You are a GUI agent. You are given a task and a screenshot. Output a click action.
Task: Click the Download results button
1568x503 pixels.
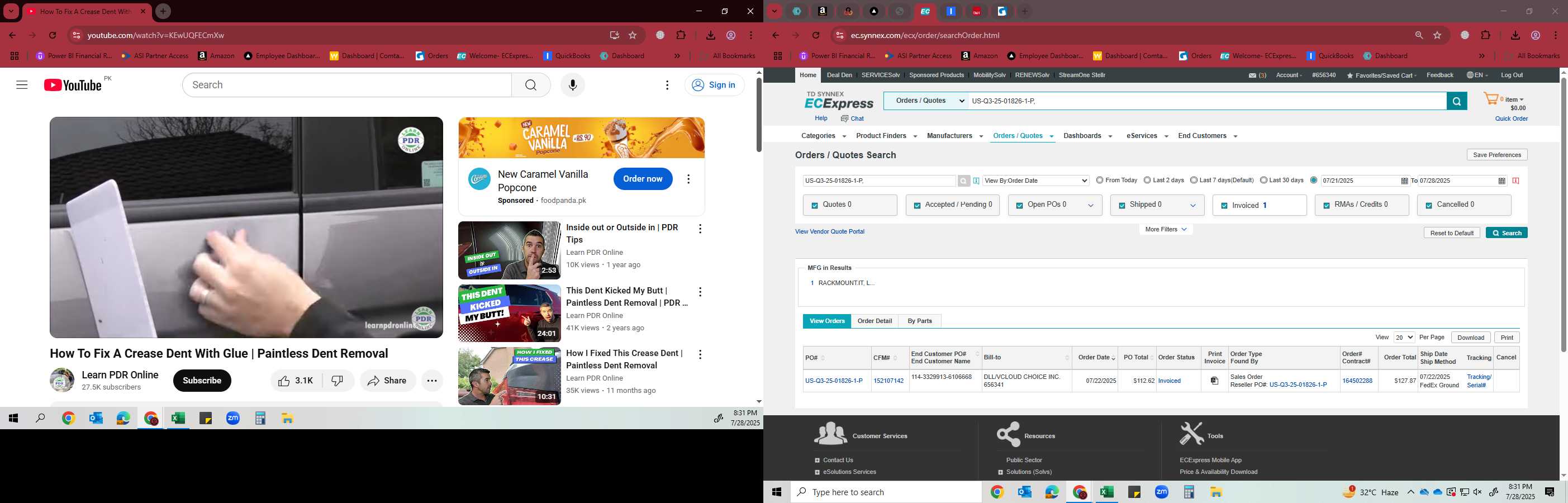[1470, 338]
